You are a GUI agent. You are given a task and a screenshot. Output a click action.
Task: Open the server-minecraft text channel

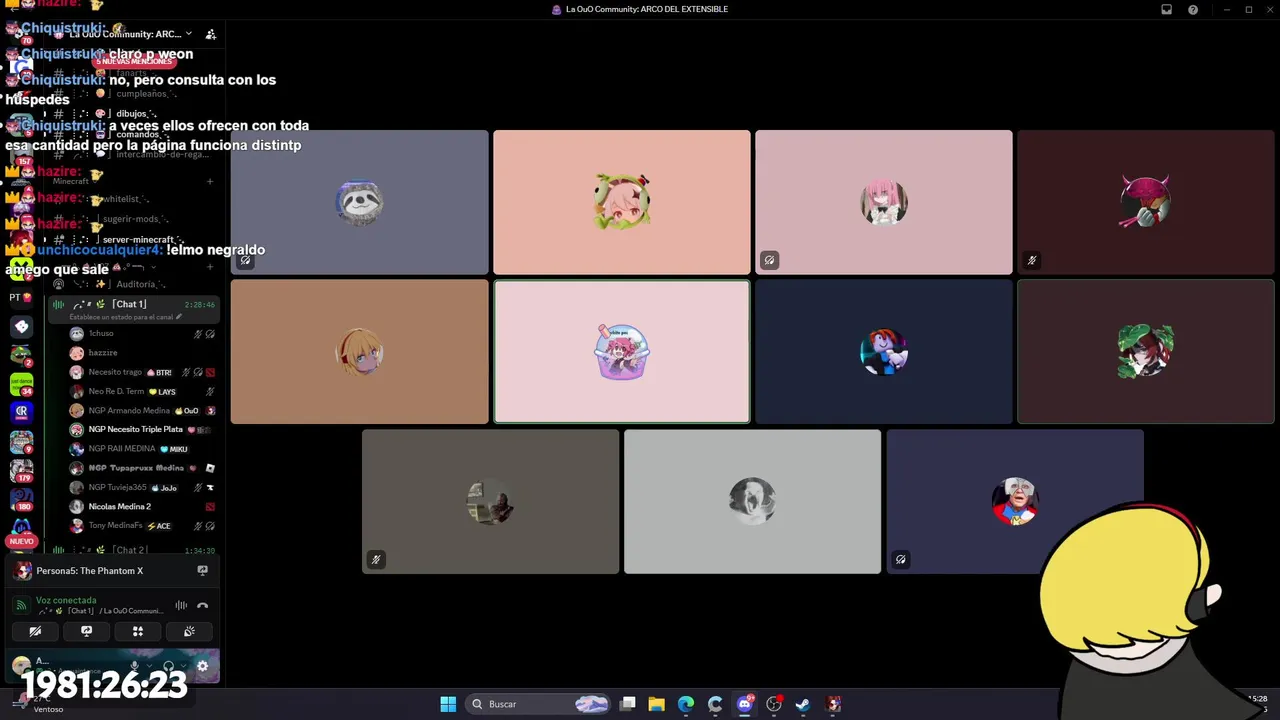tap(134, 240)
